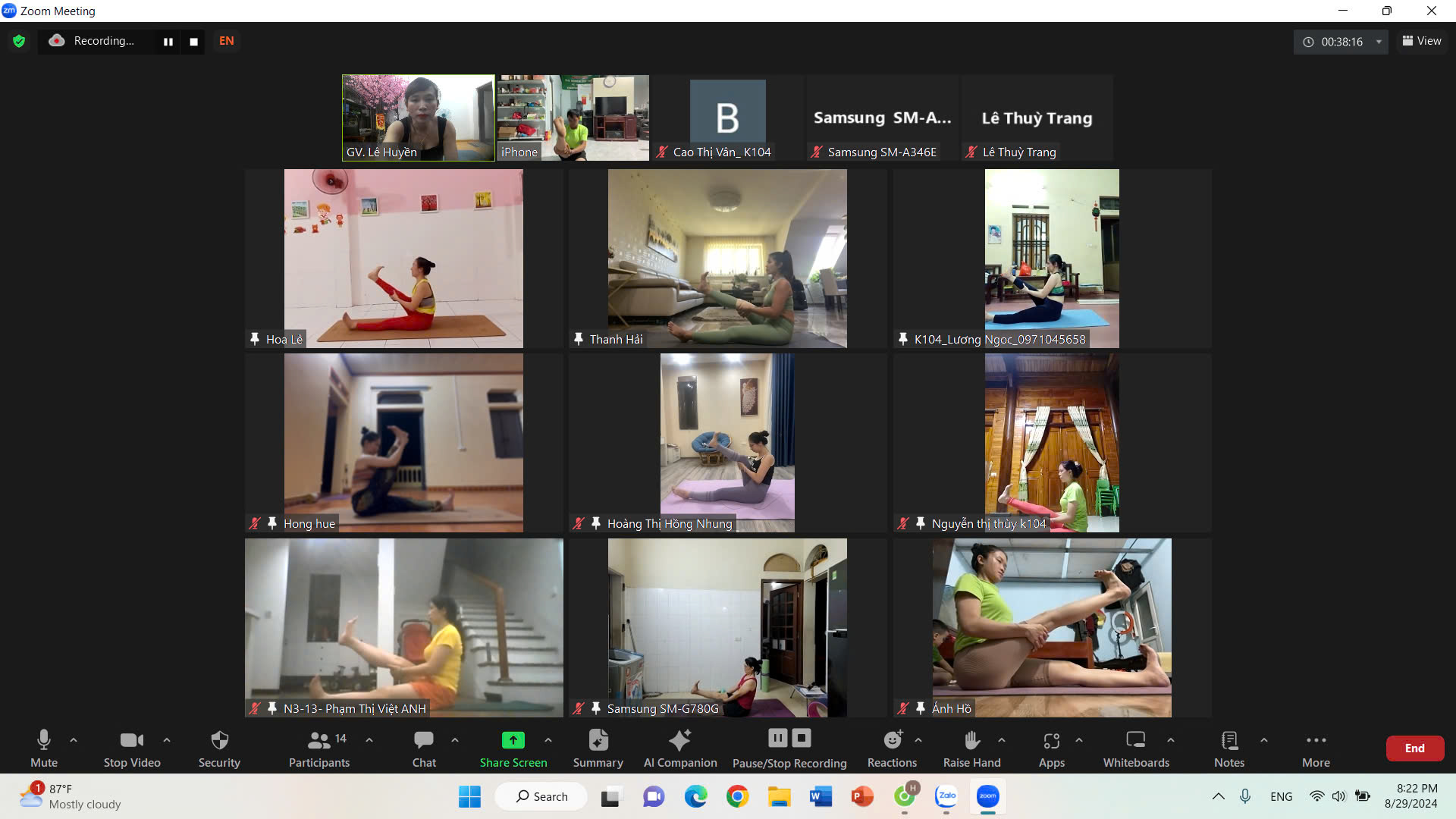Open the Participants list showing 14
Screen dimensions: 1456x819
(319, 747)
